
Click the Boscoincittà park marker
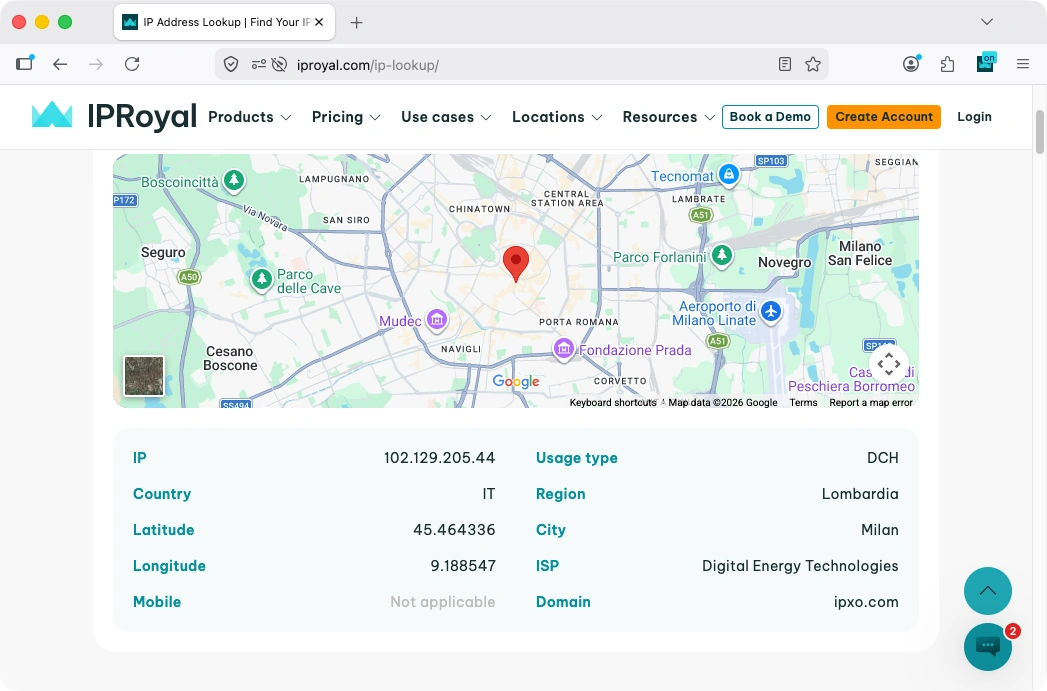coord(234,180)
